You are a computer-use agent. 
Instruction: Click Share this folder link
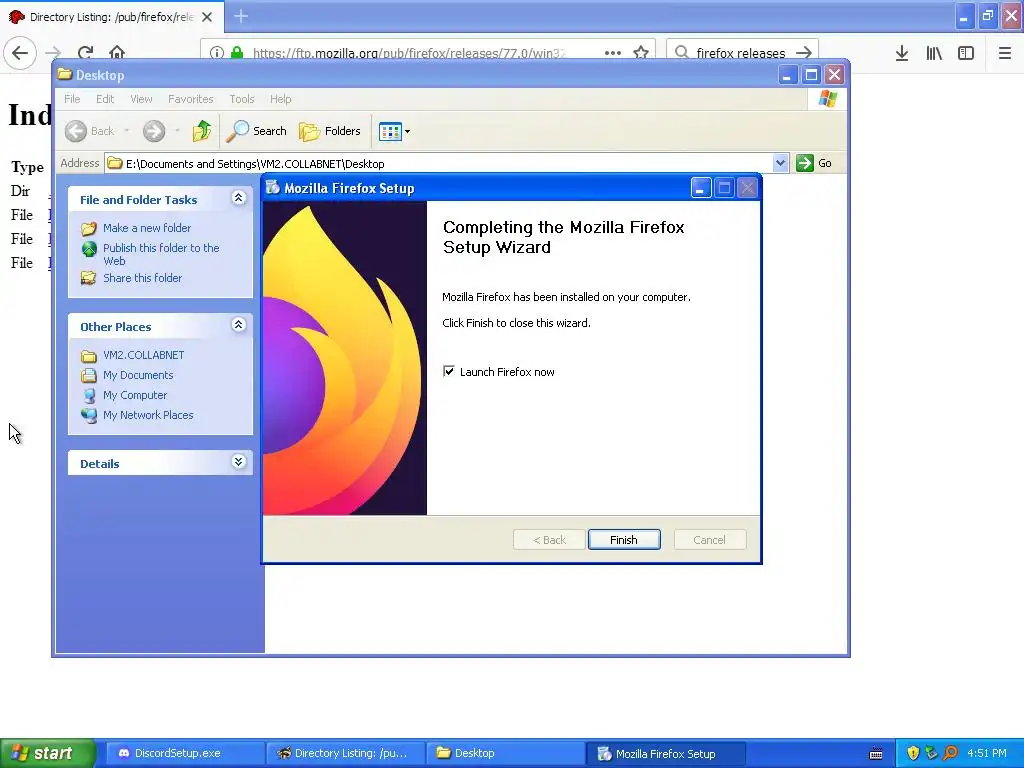(142, 278)
